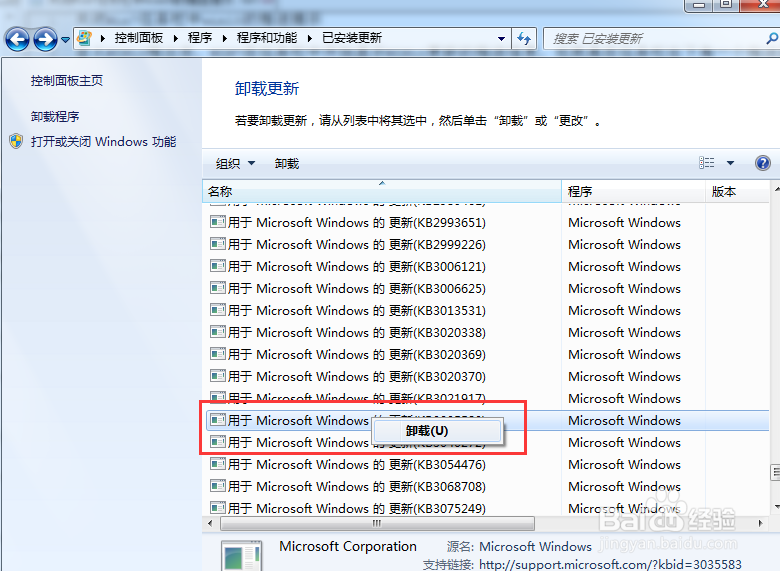The width and height of the screenshot is (780, 571).
Task: Expand the arrow after 程序 breadcrumb
Action: coord(225,39)
